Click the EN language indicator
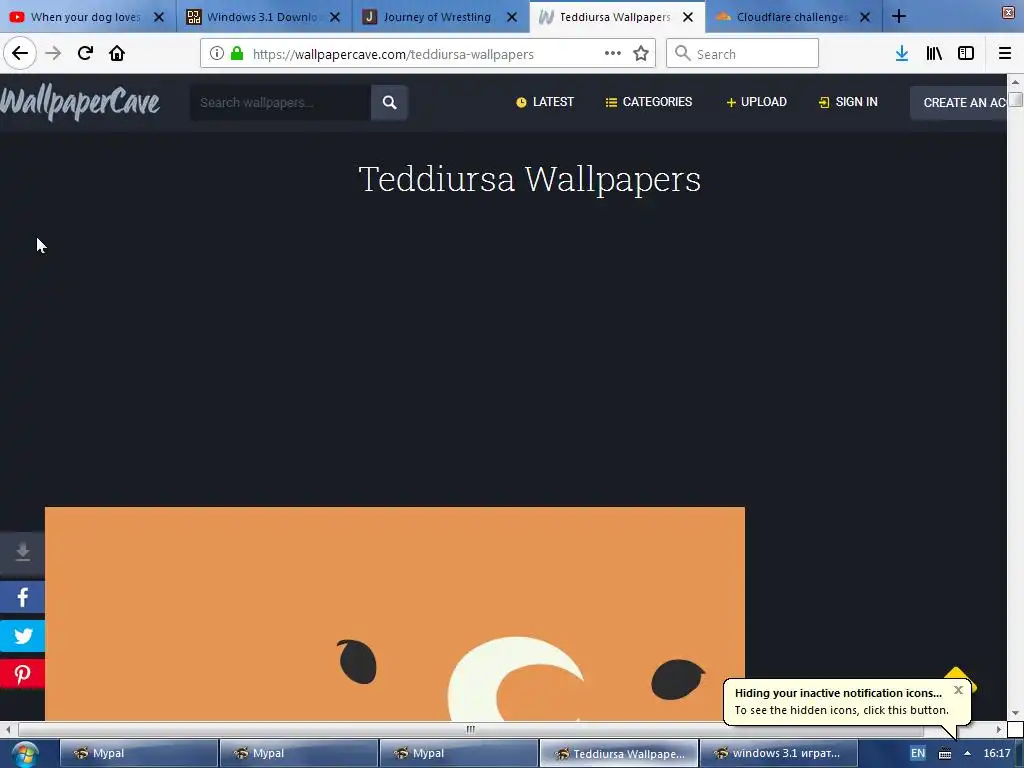This screenshot has height=768, width=1024. click(918, 754)
